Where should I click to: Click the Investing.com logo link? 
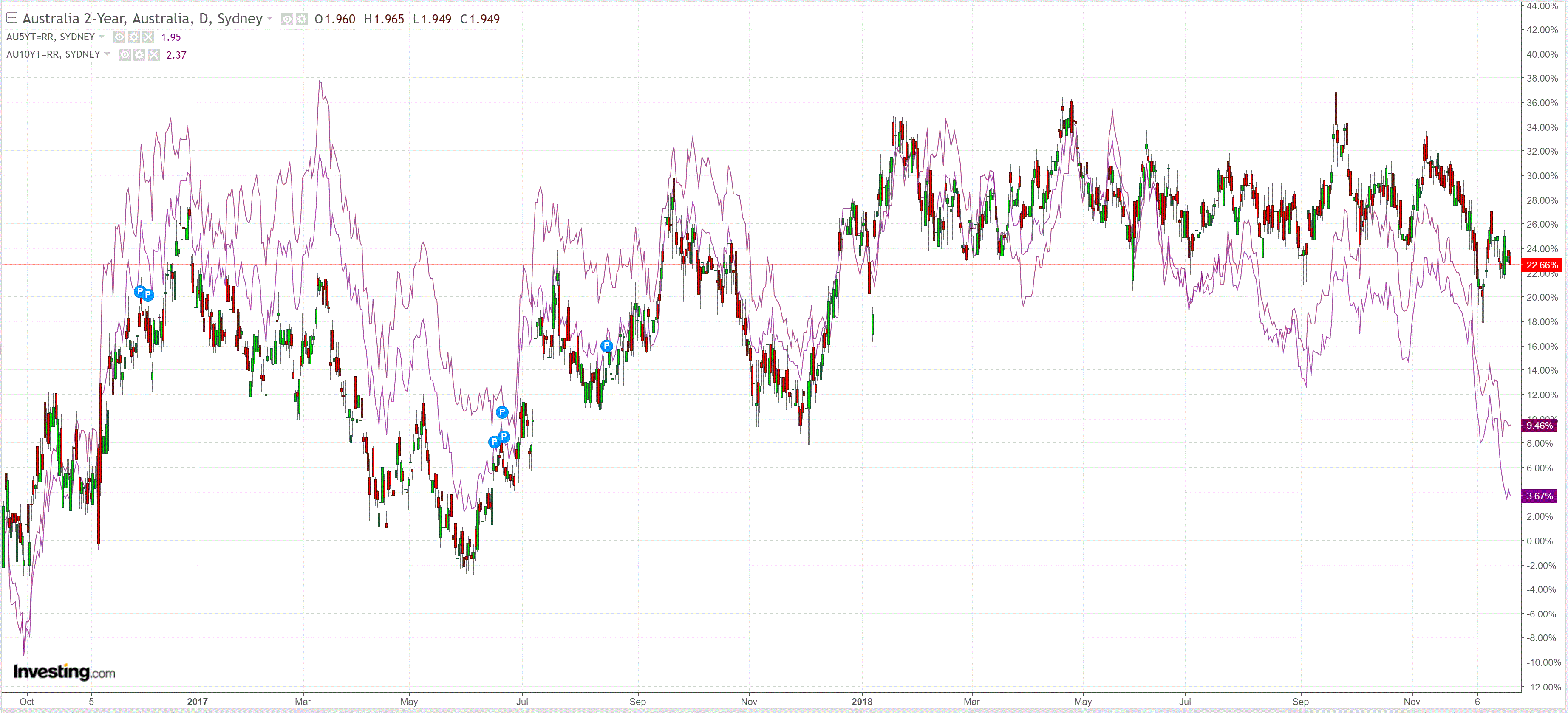coord(64,672)
